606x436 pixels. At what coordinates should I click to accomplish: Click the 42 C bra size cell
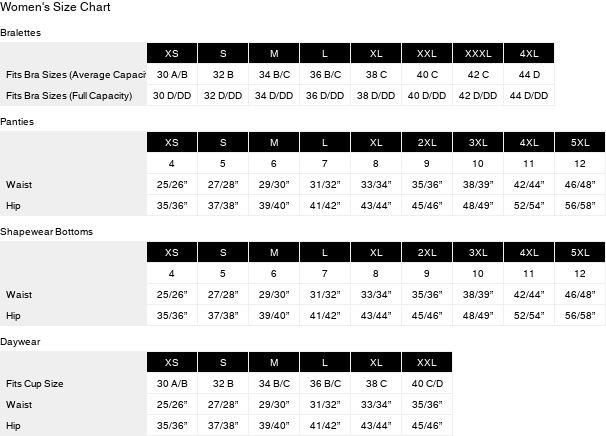coord(478,75)
